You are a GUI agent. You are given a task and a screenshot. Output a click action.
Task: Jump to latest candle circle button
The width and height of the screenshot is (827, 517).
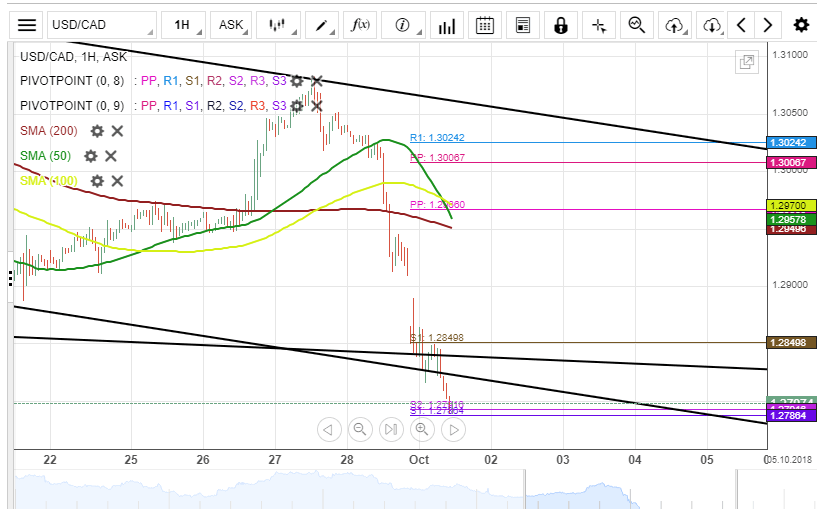click(391, 429)
